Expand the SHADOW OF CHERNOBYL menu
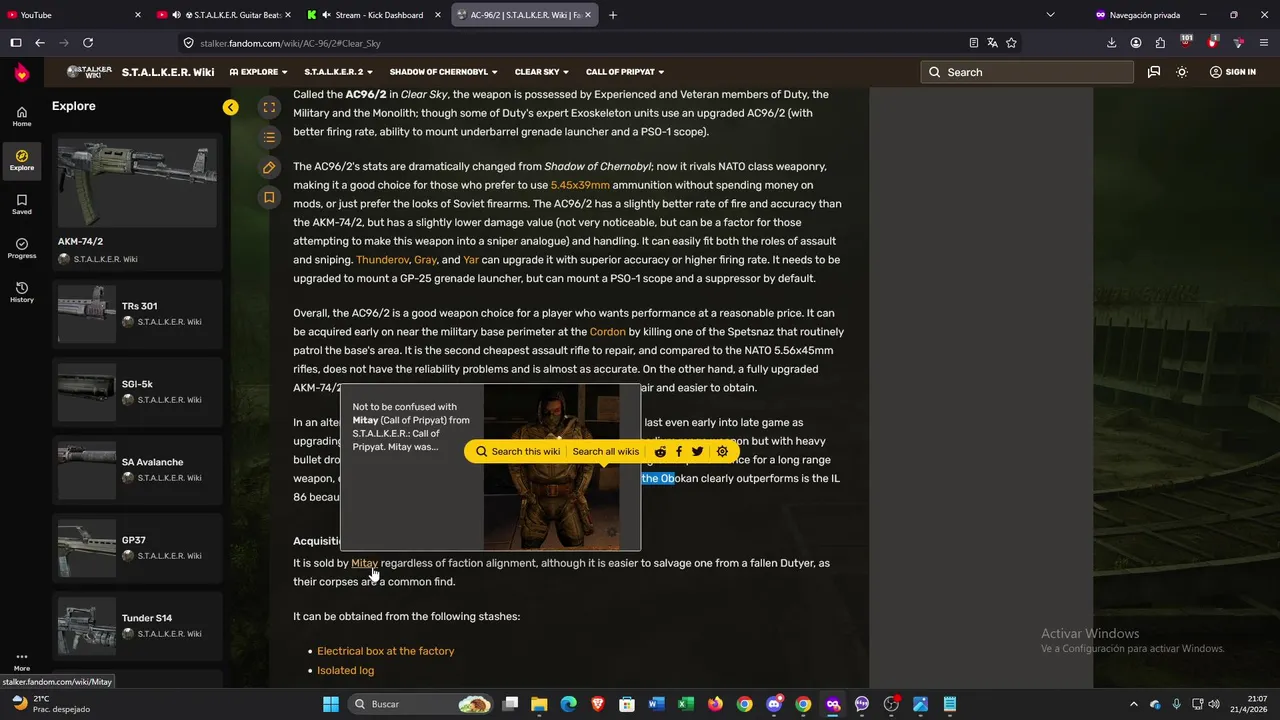The height and width of the screenshot is (720, 1280). (444, 72)
